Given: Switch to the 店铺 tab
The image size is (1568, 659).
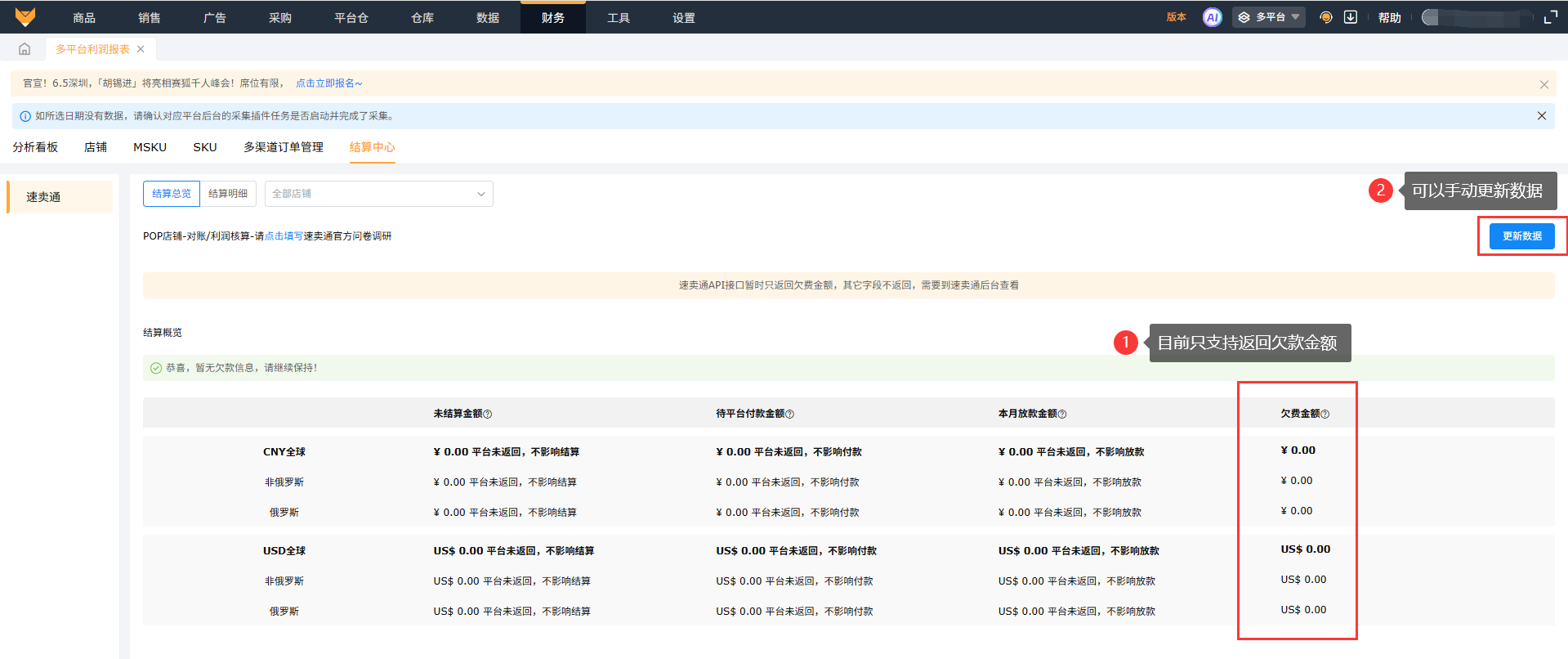Looking at the screenshot, I should point(96,147).
